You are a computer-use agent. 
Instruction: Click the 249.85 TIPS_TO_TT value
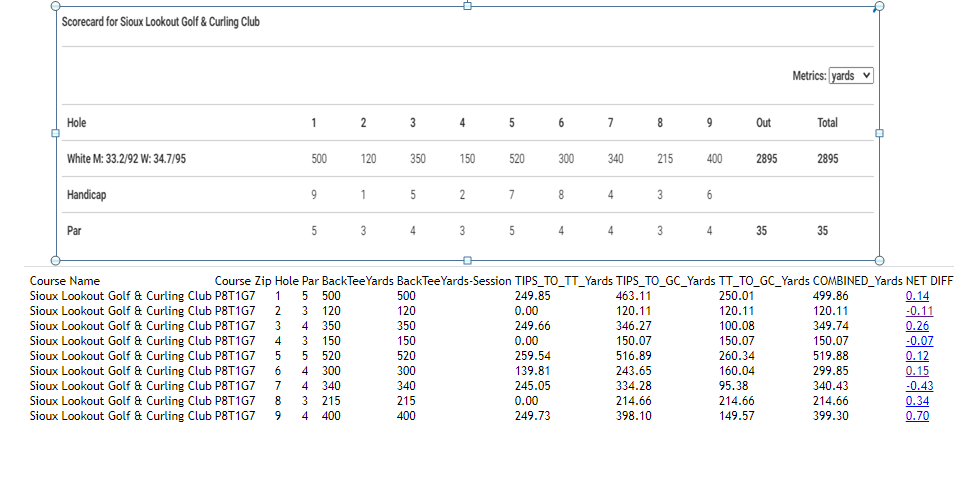[x=532, y=296]
